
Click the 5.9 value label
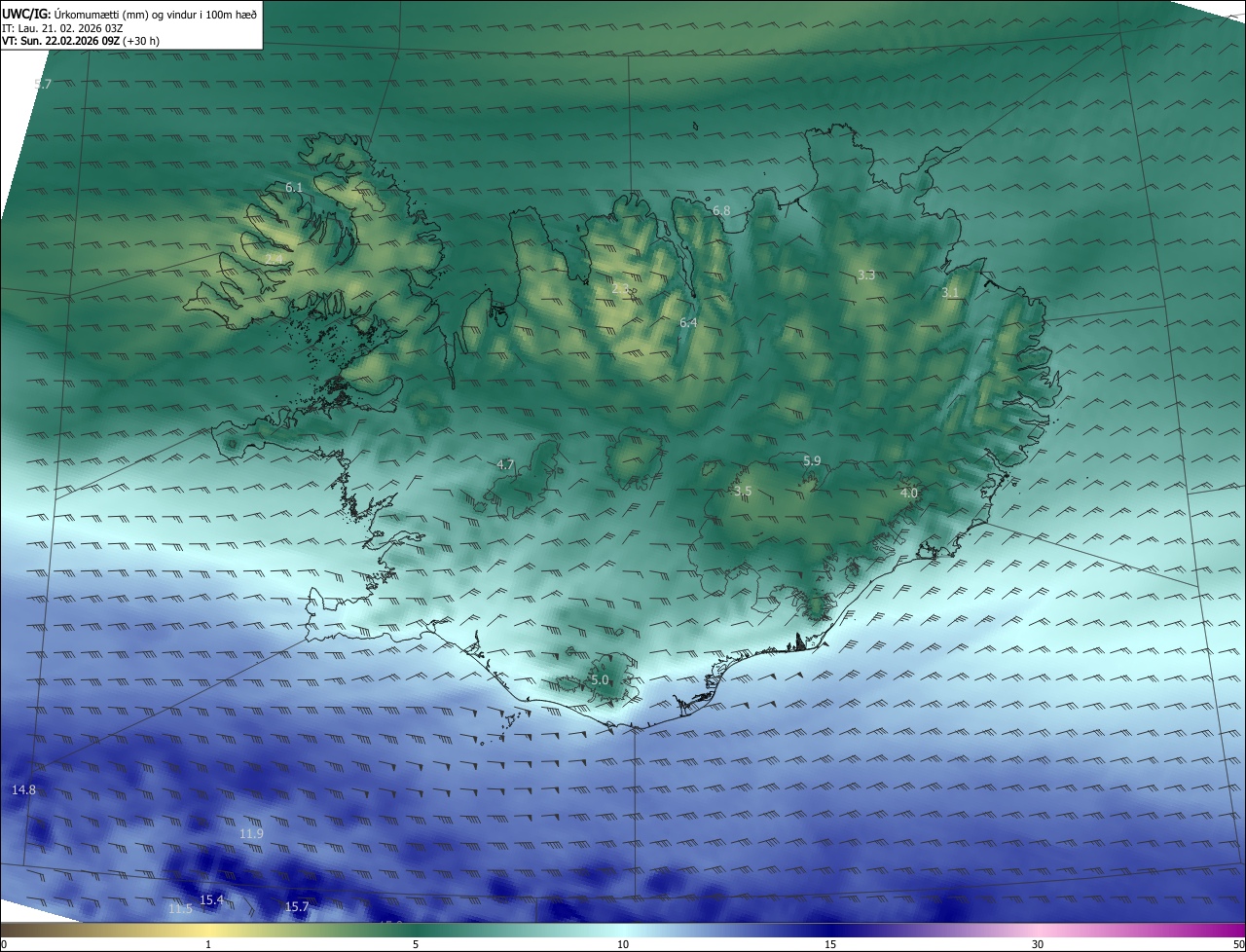[812, 460]
